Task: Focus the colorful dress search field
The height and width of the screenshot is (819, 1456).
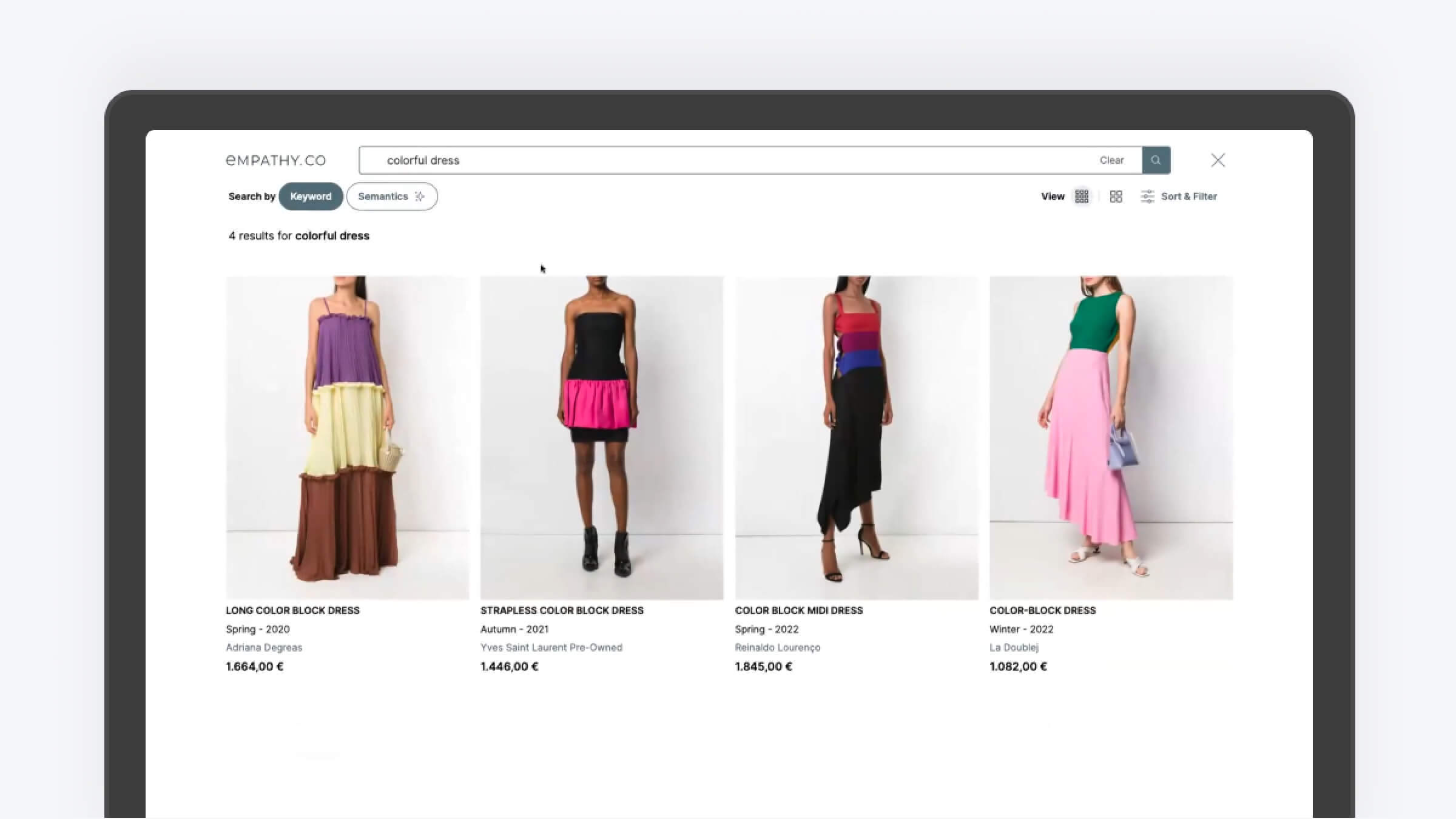Action: [728, 160]
